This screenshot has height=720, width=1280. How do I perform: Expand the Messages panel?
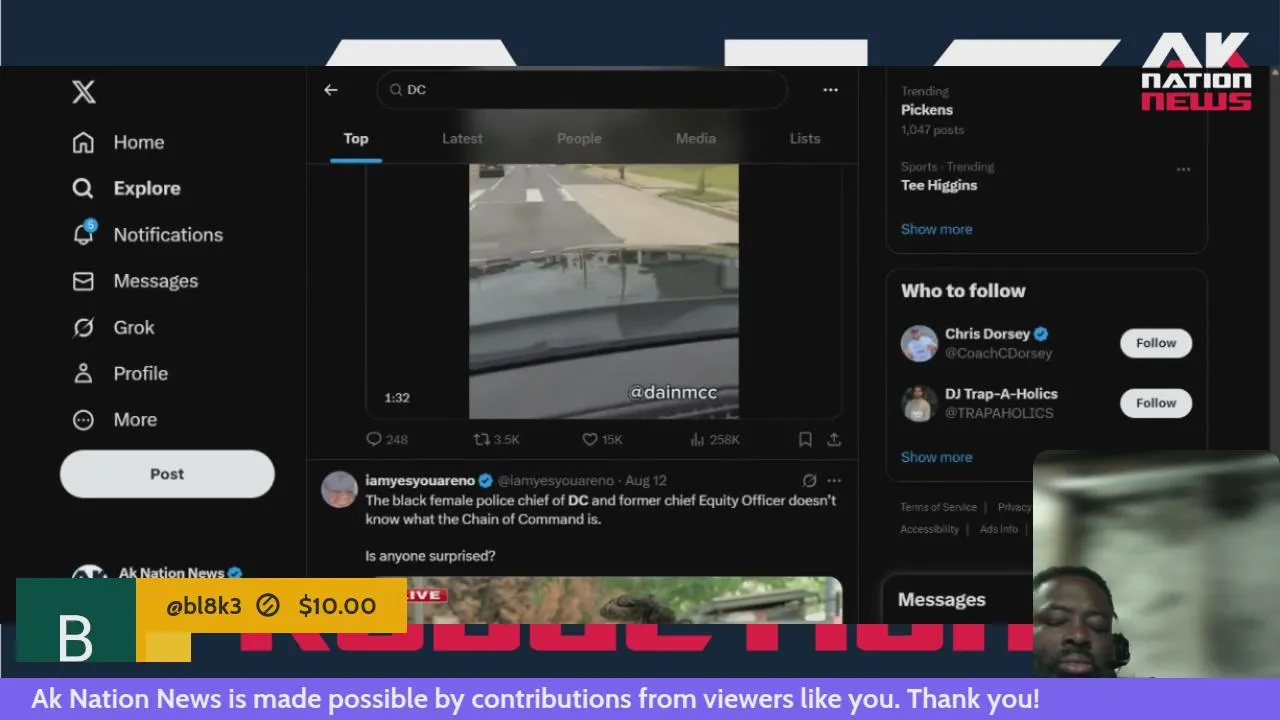coord(957,600)
